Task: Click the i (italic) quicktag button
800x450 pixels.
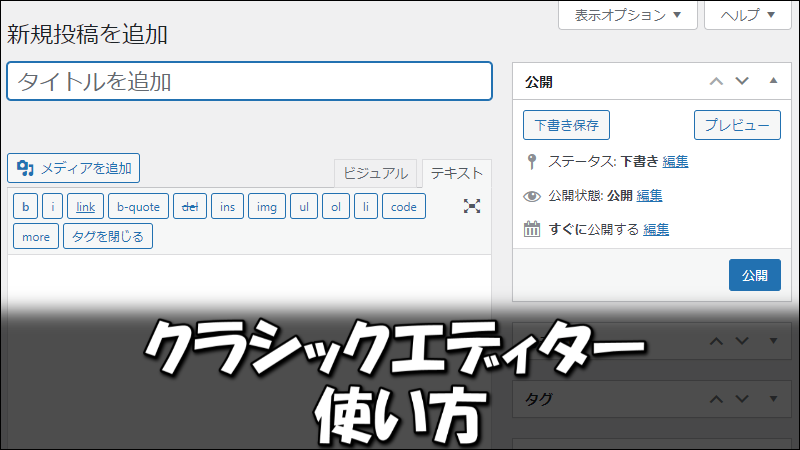Action: click(52, 207)
